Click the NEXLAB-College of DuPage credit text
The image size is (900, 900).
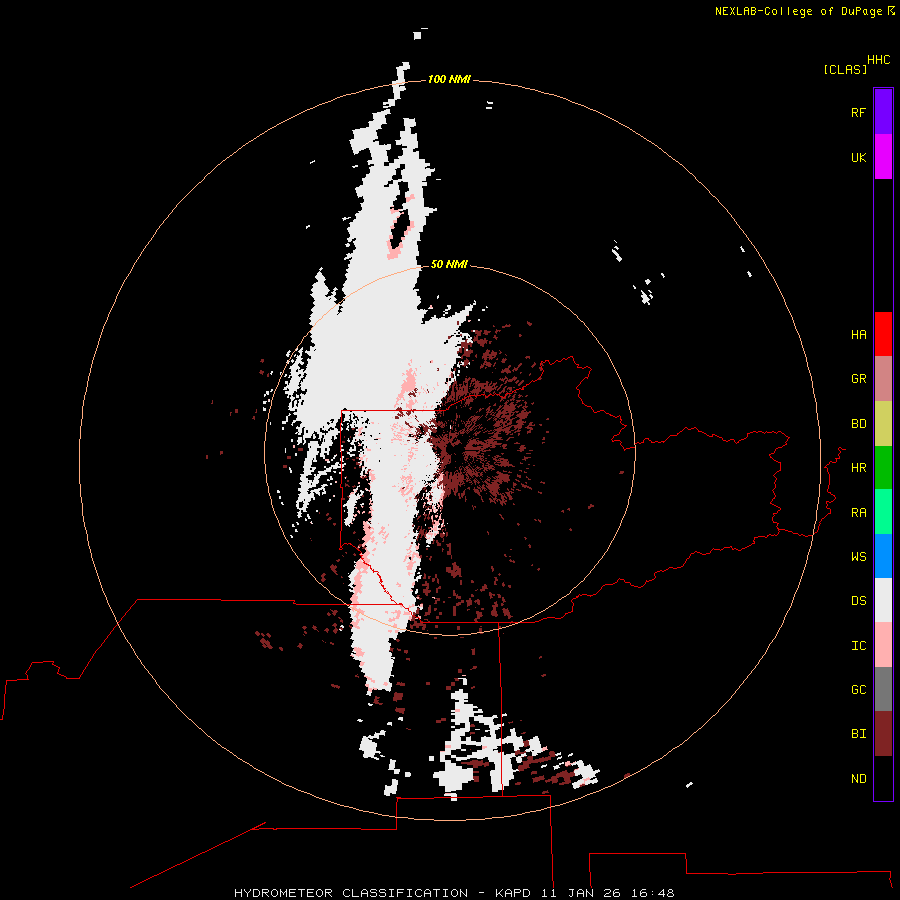click(798, 11)
